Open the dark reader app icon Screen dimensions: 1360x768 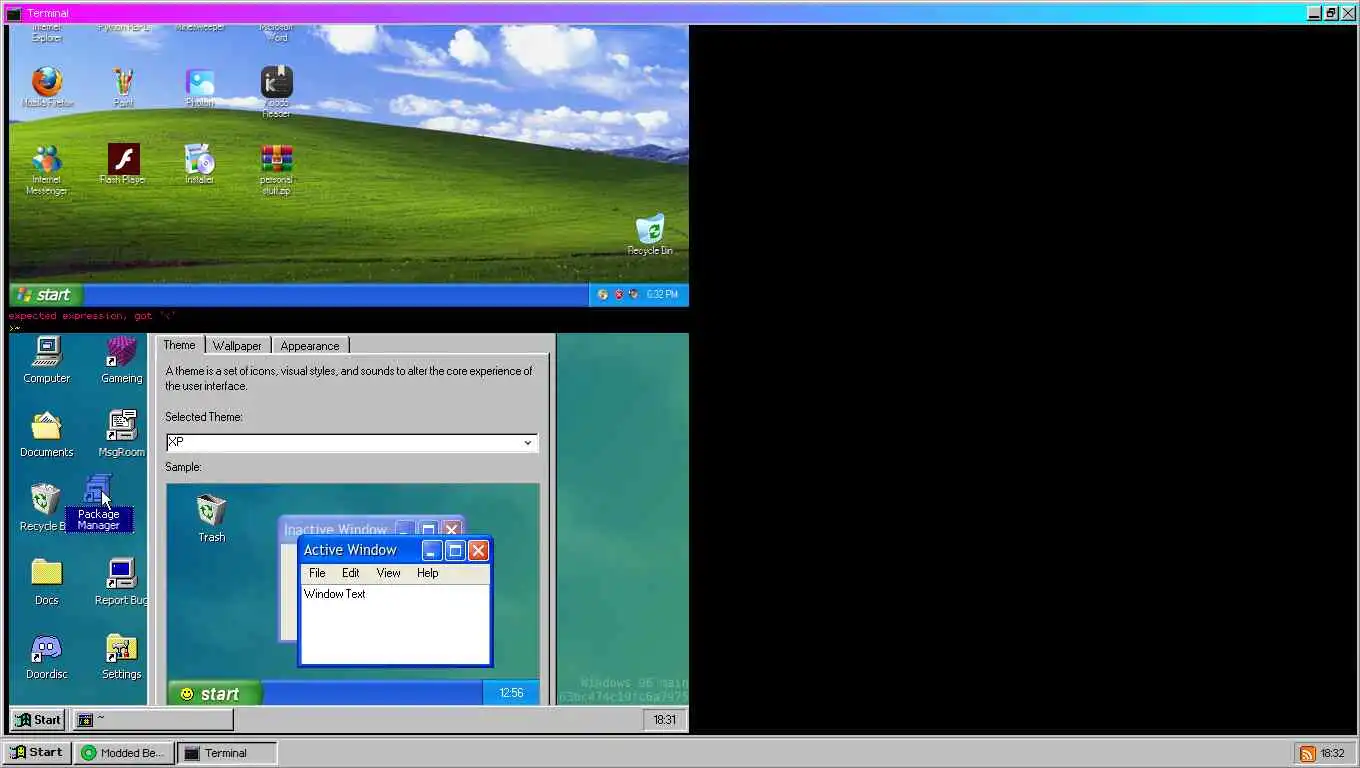click(276, 92)
